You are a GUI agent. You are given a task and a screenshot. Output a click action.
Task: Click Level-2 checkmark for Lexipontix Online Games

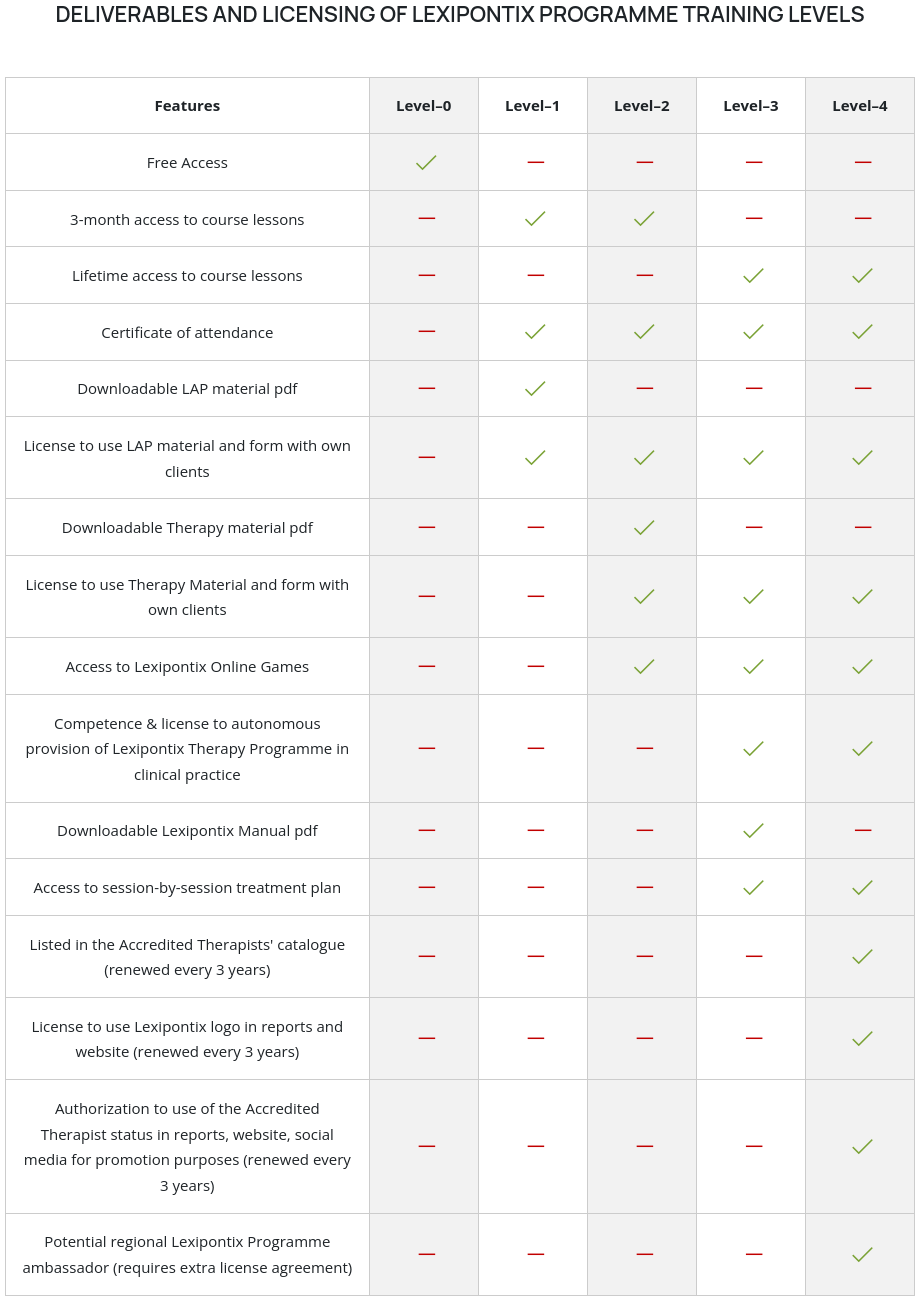click(644, 666)
